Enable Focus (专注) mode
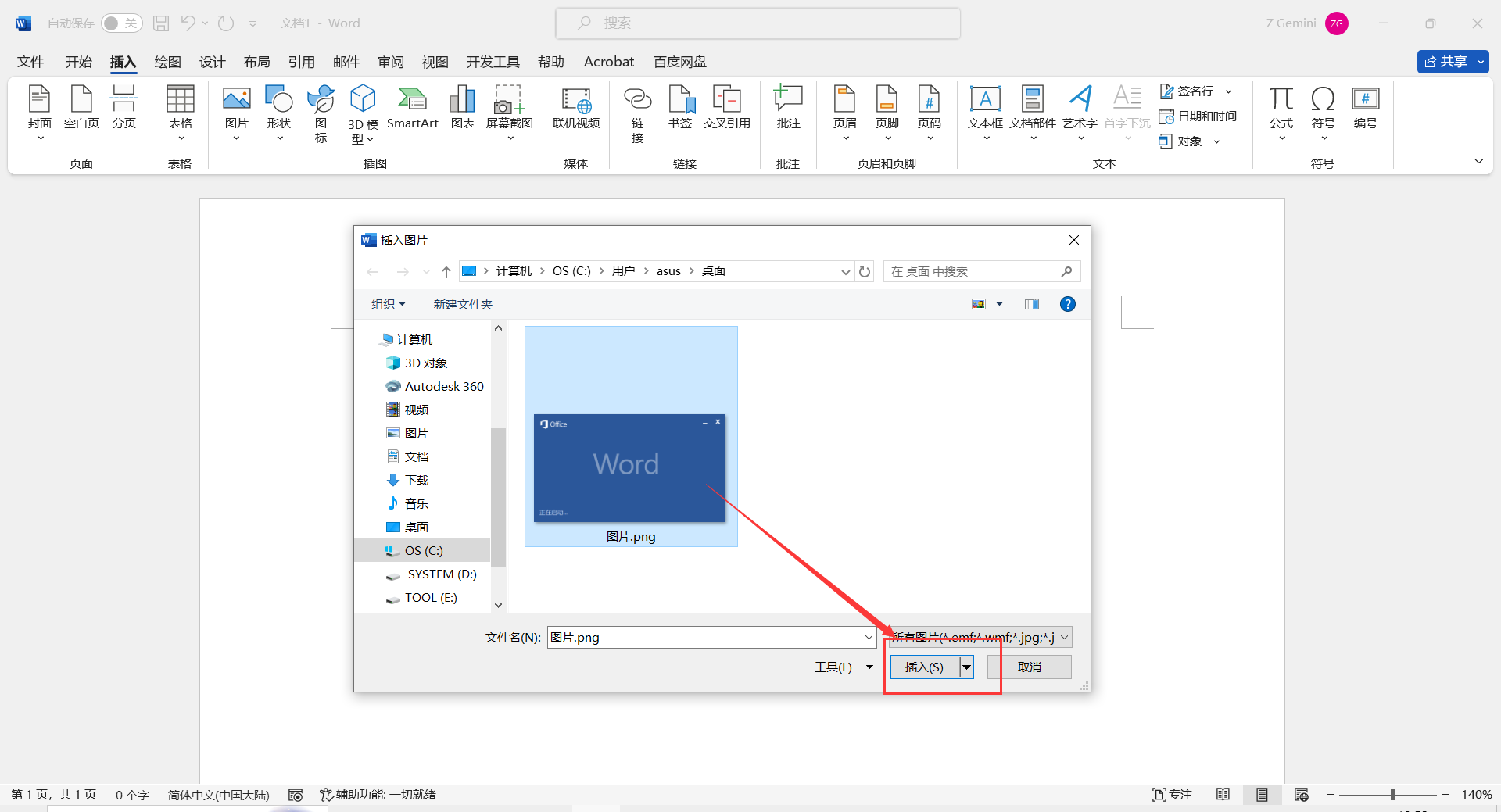 [1172, 794]
